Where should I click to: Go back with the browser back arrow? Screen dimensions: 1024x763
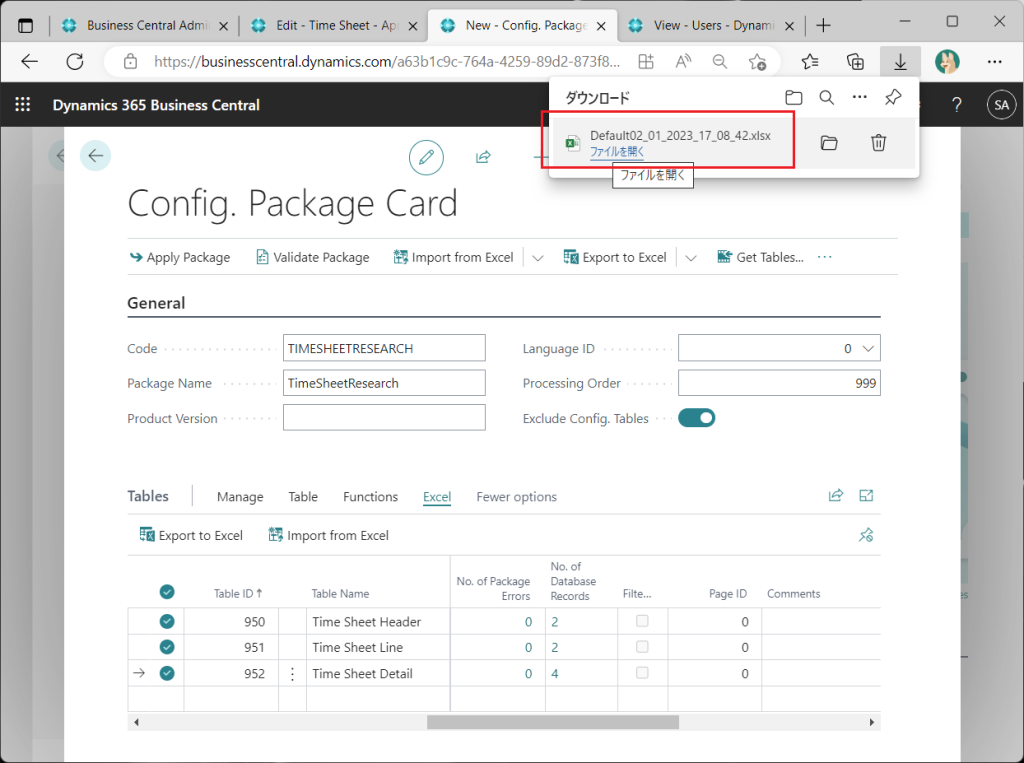click(x=30, y=62)
